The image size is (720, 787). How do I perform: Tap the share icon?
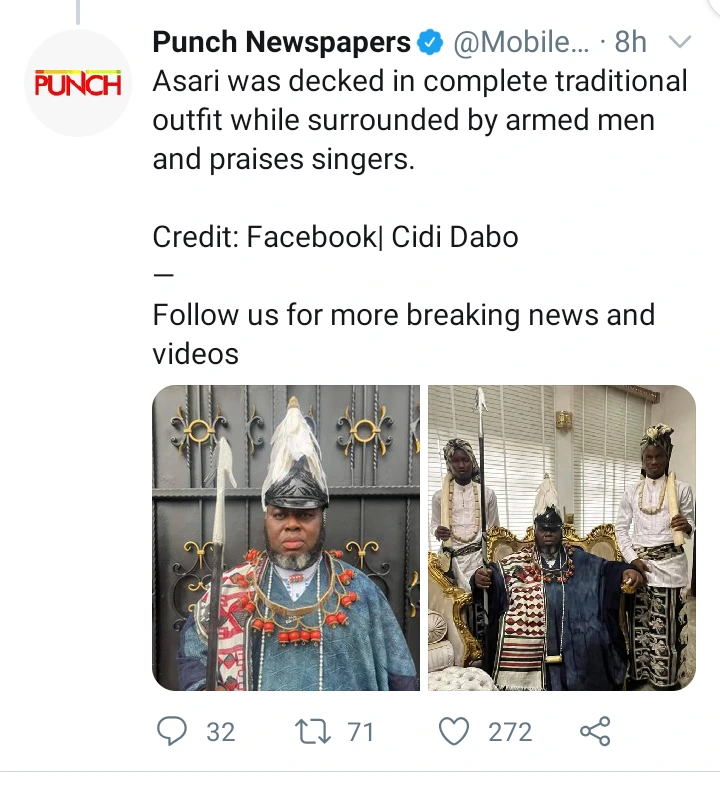pyautogui.click(x=595, y=732)
